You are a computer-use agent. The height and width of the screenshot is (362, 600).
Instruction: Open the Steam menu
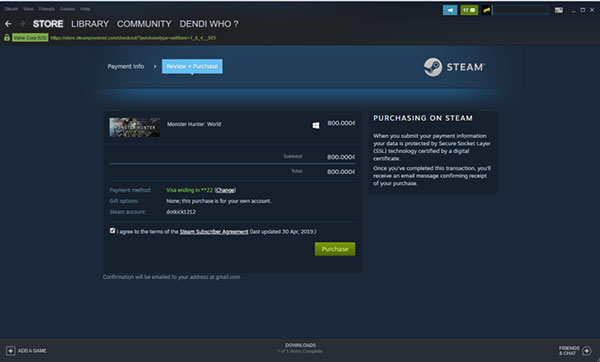coord(11,9)
